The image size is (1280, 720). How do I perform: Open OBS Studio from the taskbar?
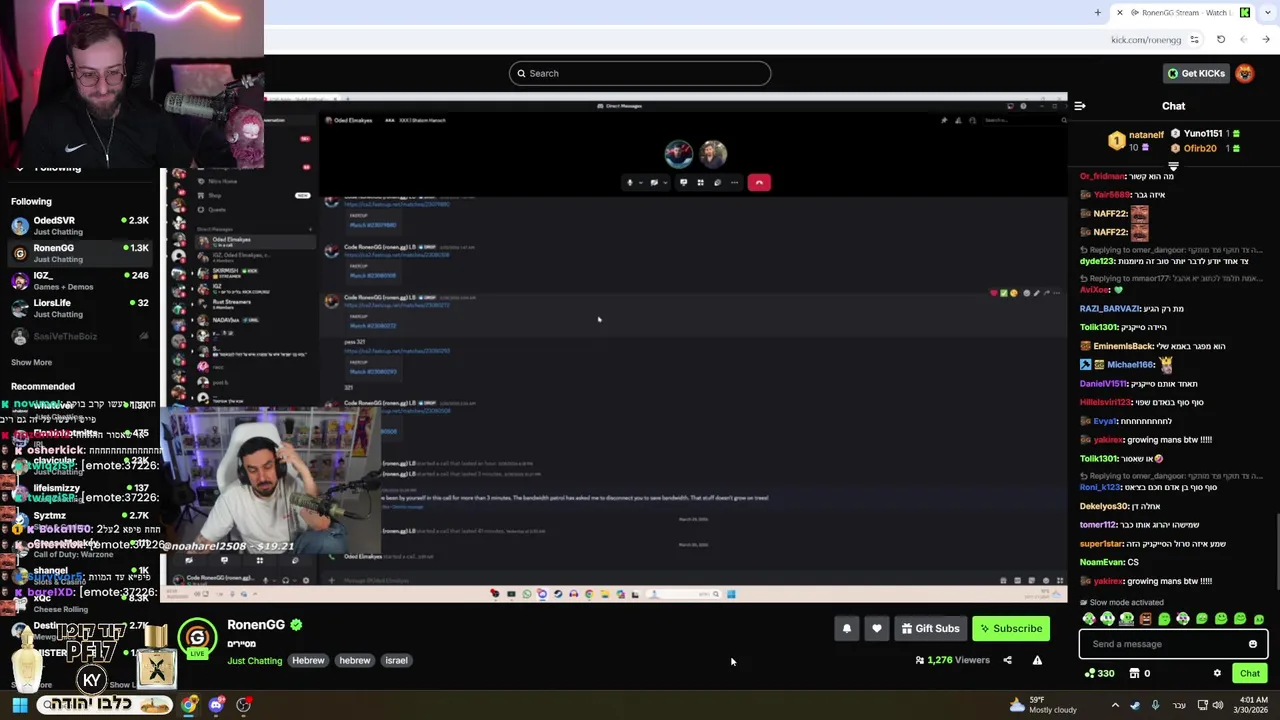click(x=243, y=705)
